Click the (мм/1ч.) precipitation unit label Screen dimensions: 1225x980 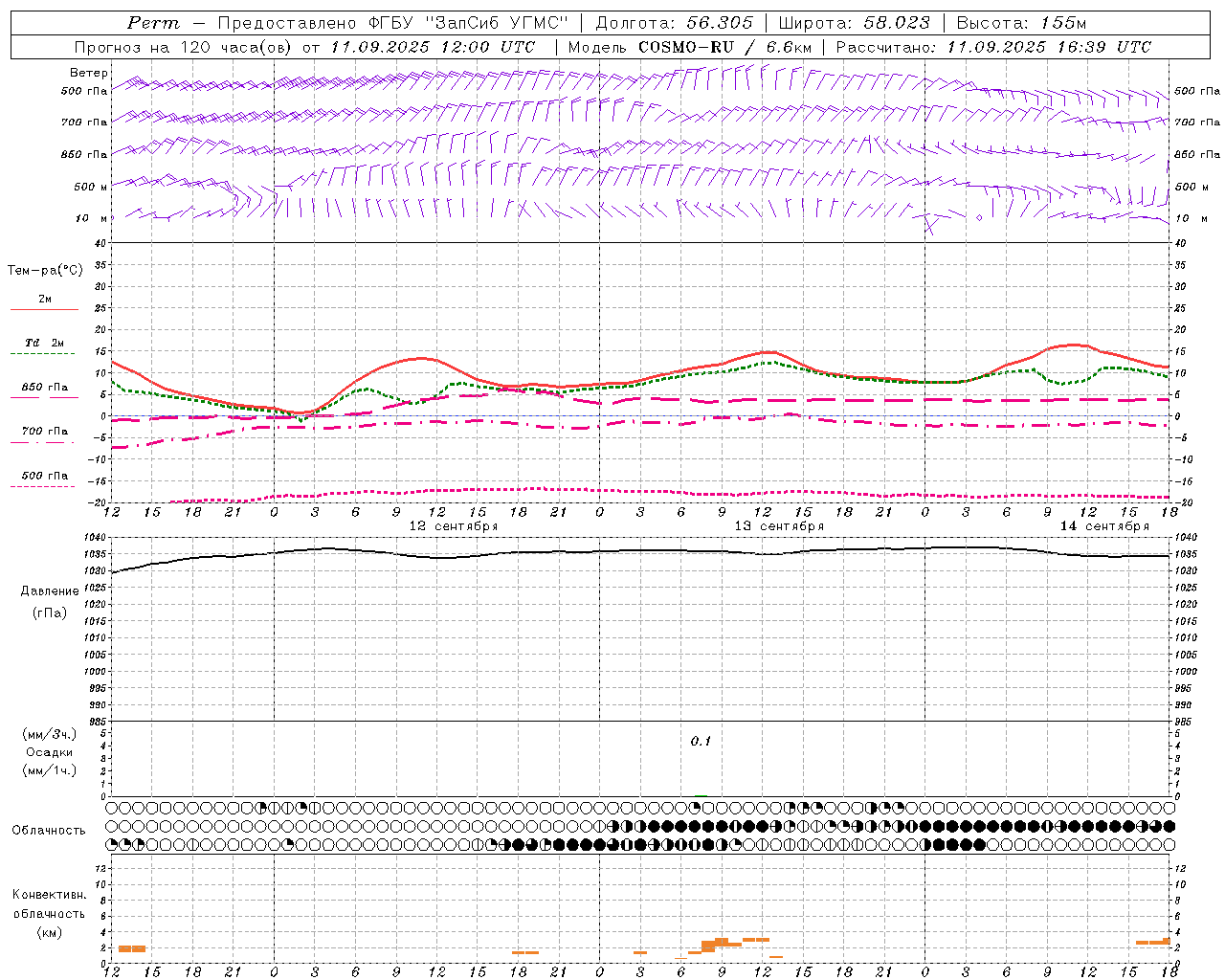click(x=50, y=770)
